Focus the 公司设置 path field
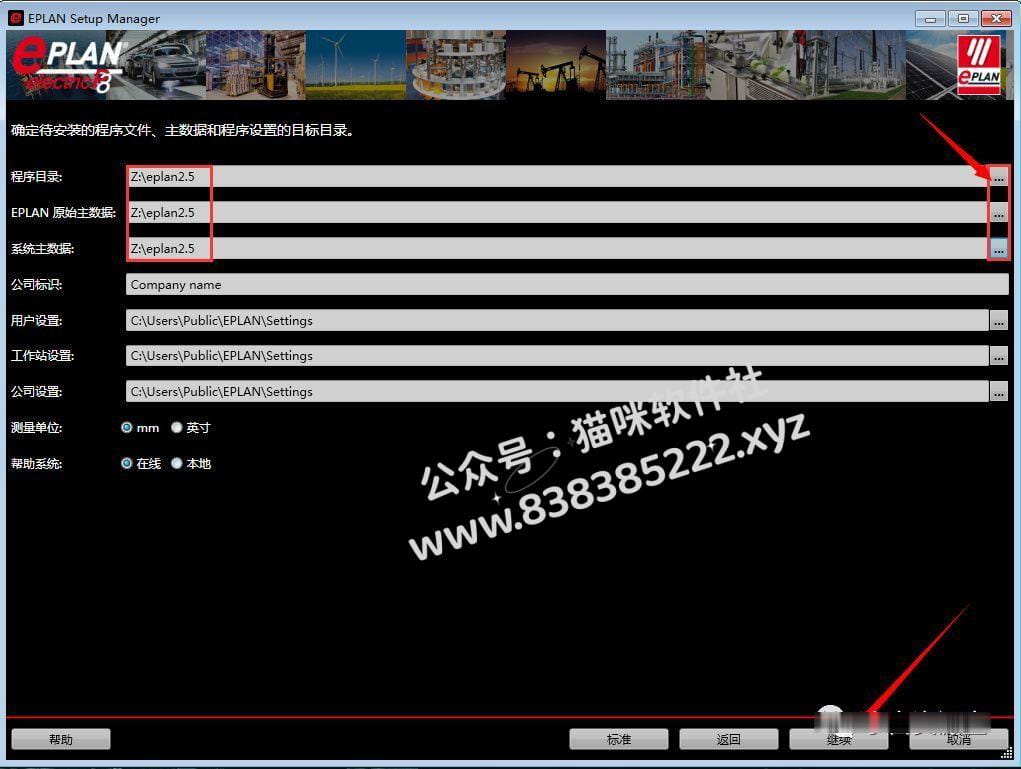The image size is (1021, 769). [557, 391]
